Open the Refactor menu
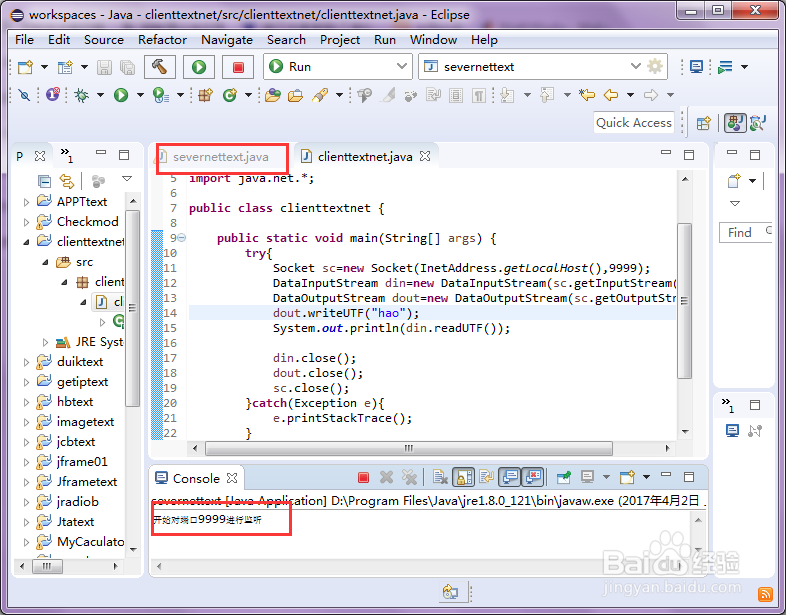Screen dimensions: 786x615 pos(162,40)
